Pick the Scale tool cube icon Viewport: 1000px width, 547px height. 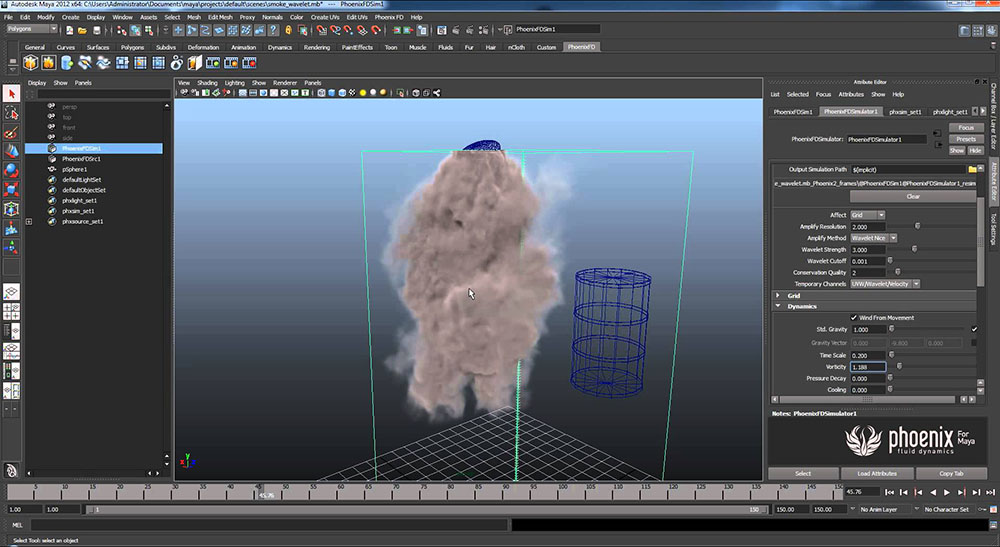click(11, 189)
